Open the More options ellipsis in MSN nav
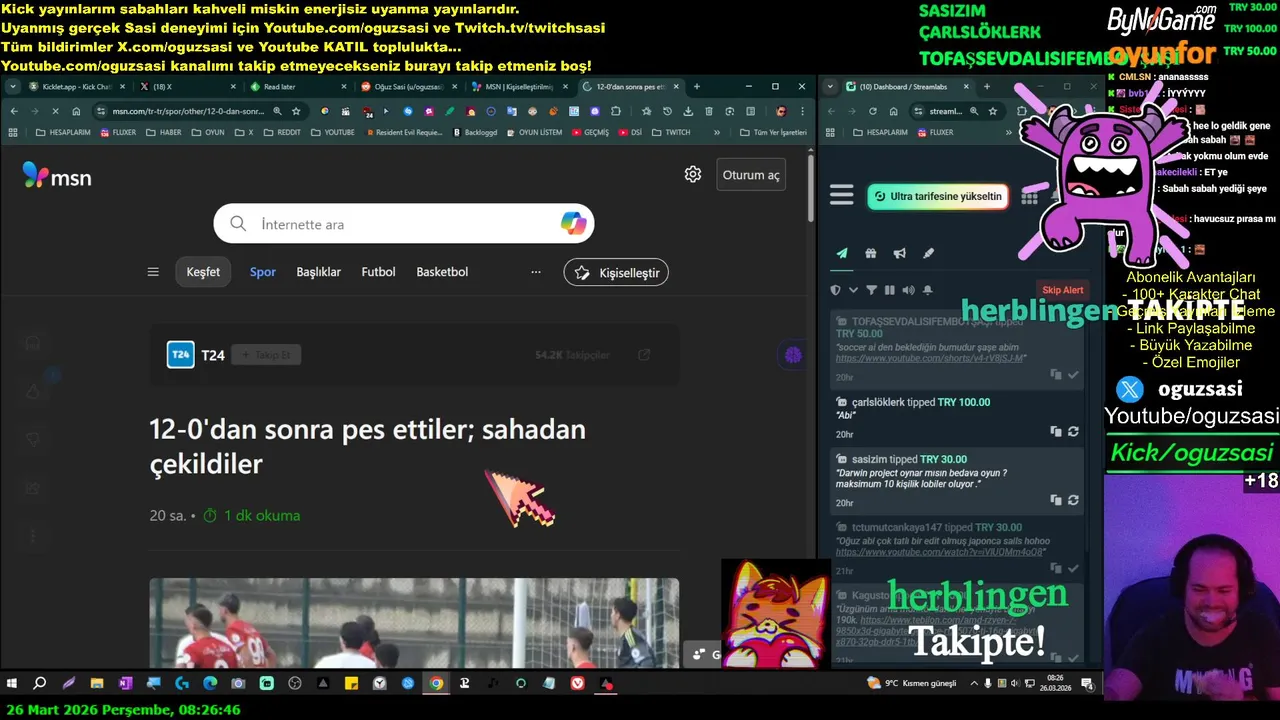 [536, 272]
